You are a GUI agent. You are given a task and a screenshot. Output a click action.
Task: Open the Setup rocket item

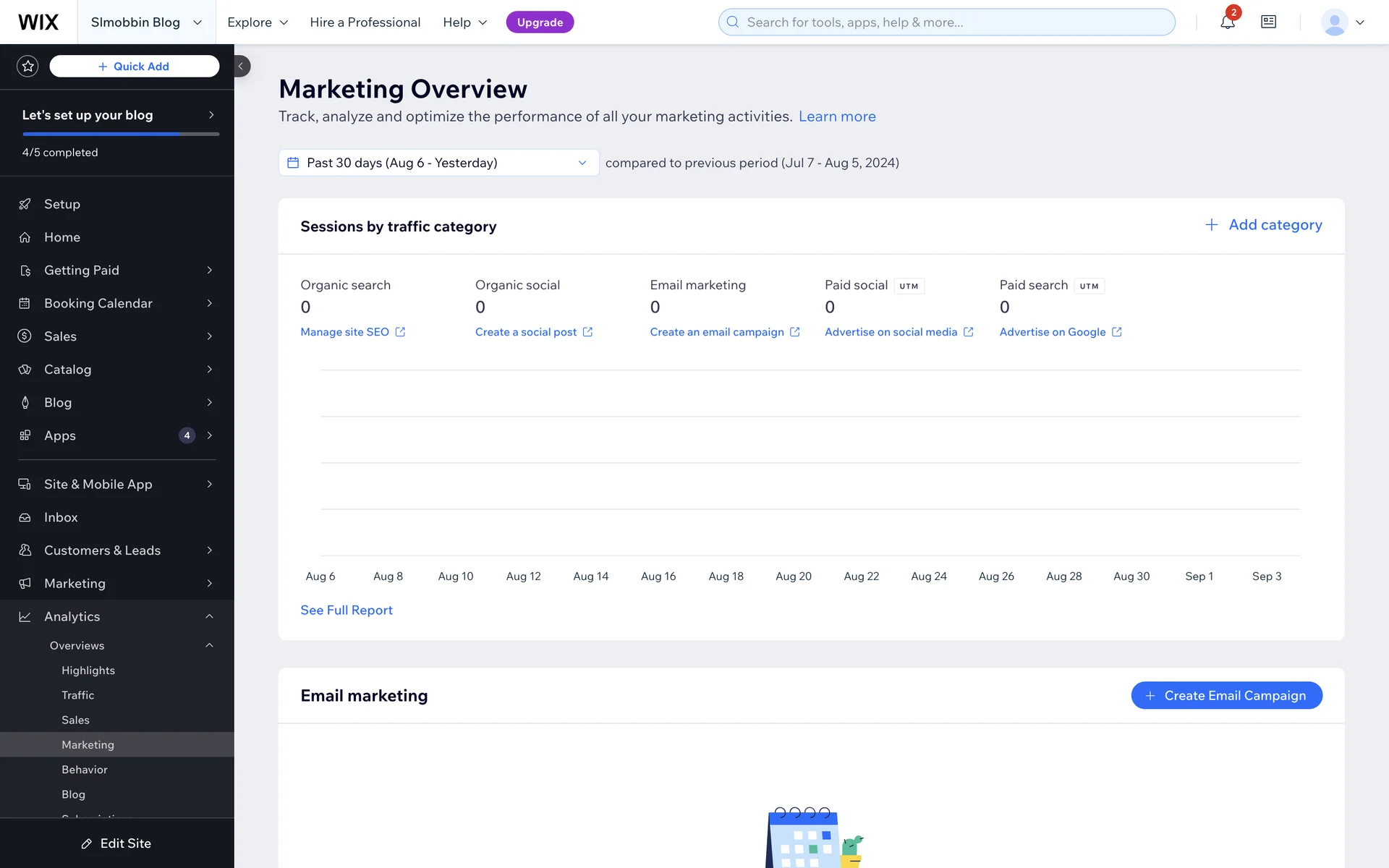(x=62, y=204)
